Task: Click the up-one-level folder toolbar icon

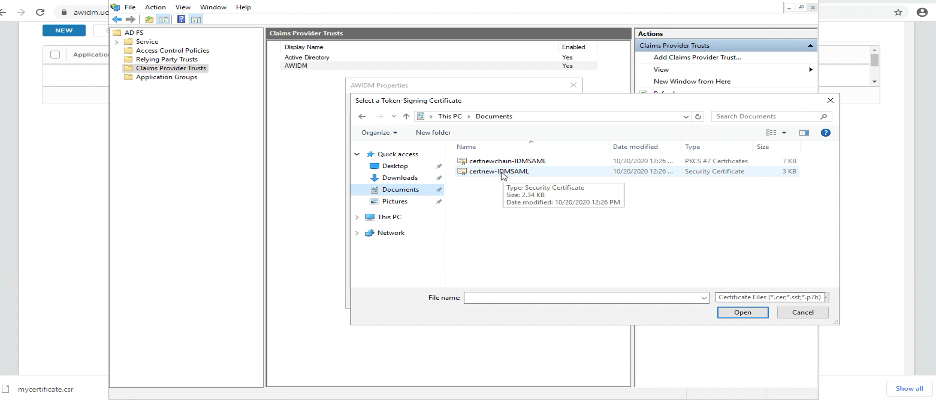Action: (149, 19)
